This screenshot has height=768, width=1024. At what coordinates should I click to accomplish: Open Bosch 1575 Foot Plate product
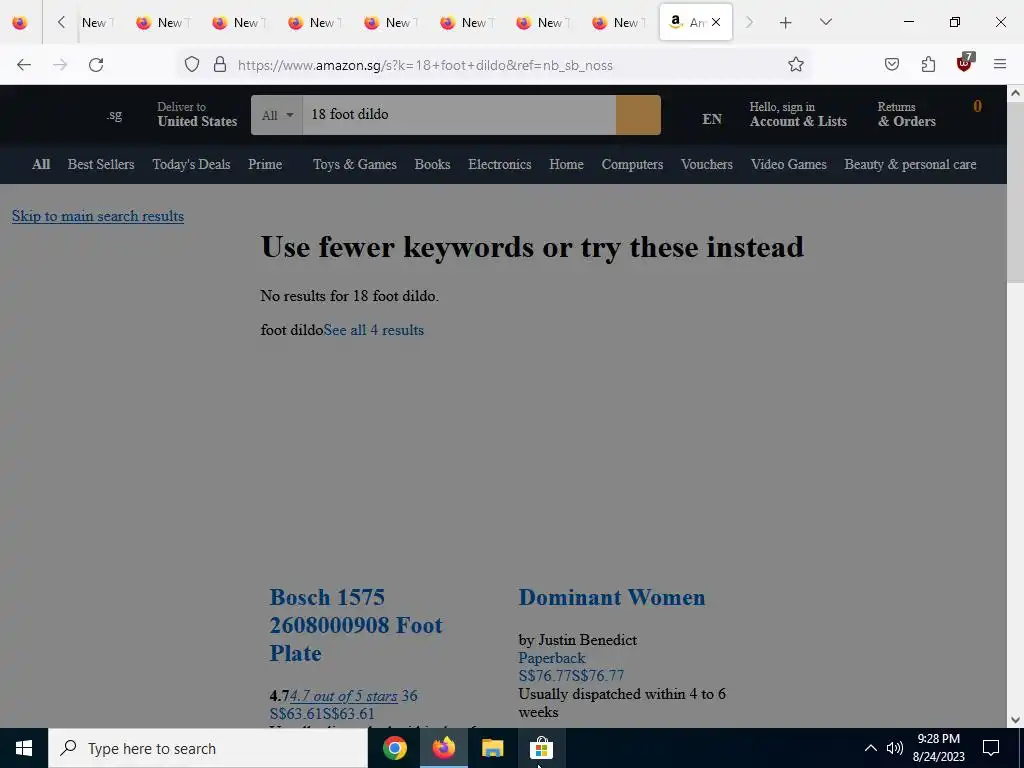pyautogui.click(x=356, y=625)
